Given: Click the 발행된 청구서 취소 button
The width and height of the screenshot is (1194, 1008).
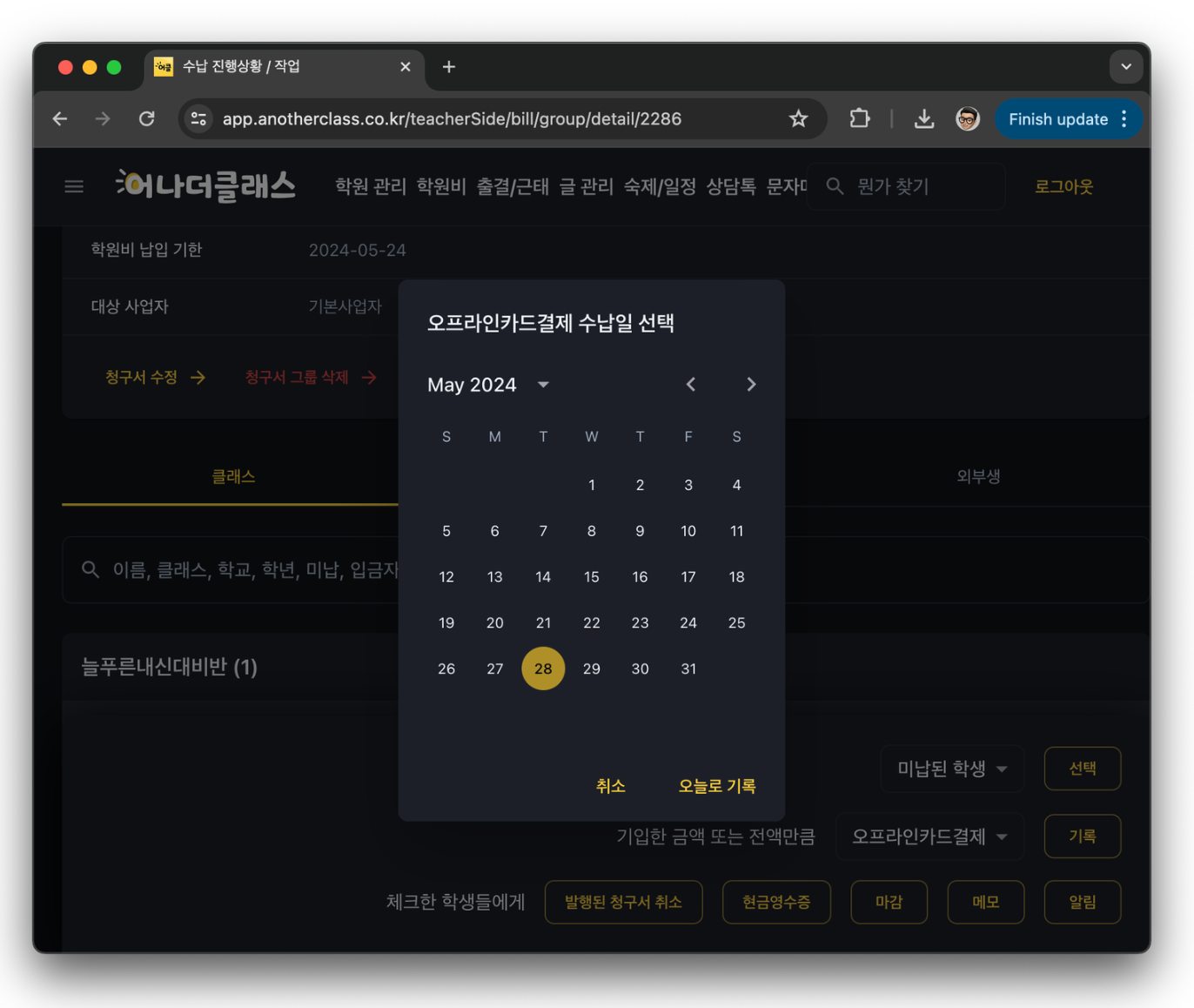Looking at the screenshot, I should 623,902.
